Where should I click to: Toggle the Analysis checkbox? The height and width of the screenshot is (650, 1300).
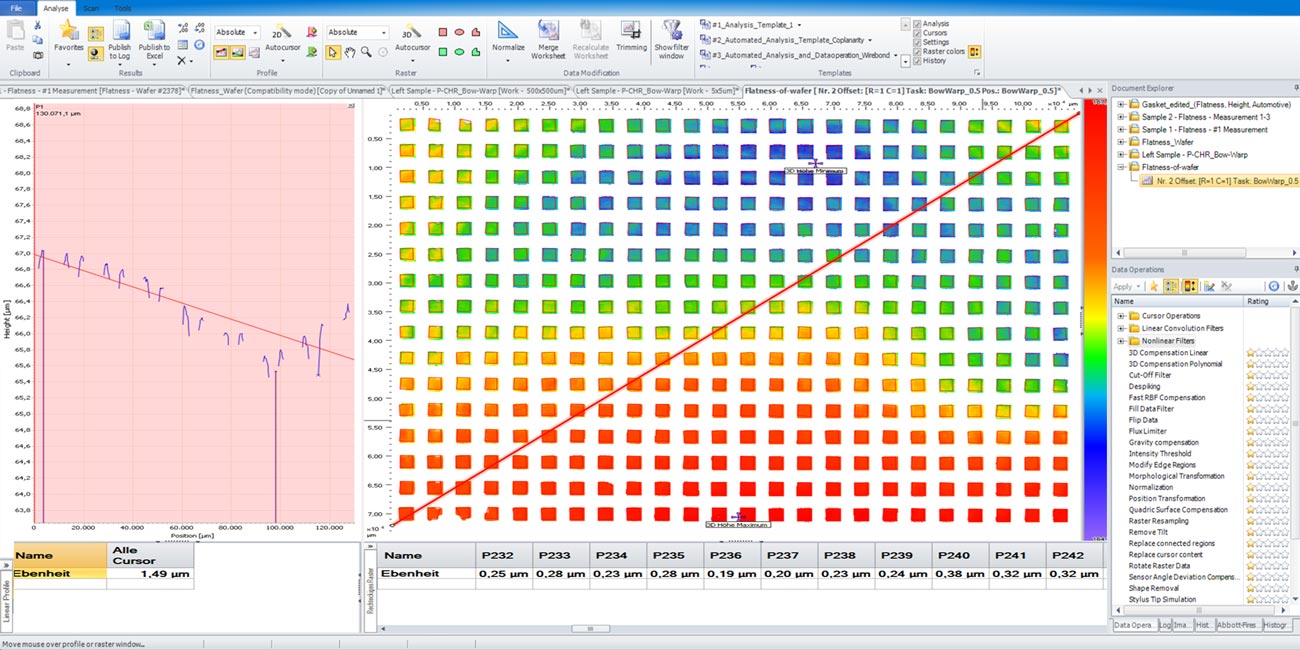coord(918,24)
